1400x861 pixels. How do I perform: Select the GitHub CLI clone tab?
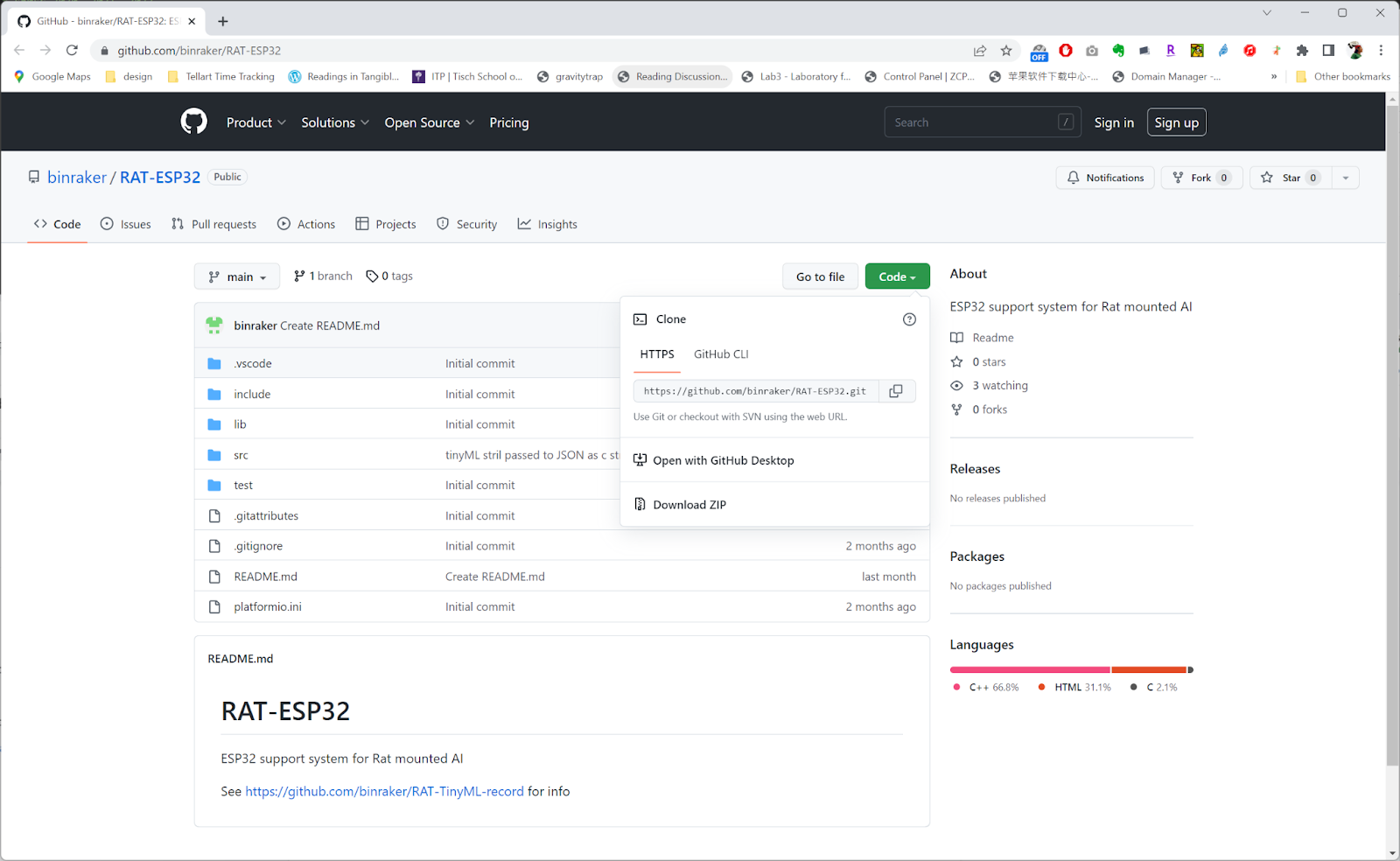[721, 354]
